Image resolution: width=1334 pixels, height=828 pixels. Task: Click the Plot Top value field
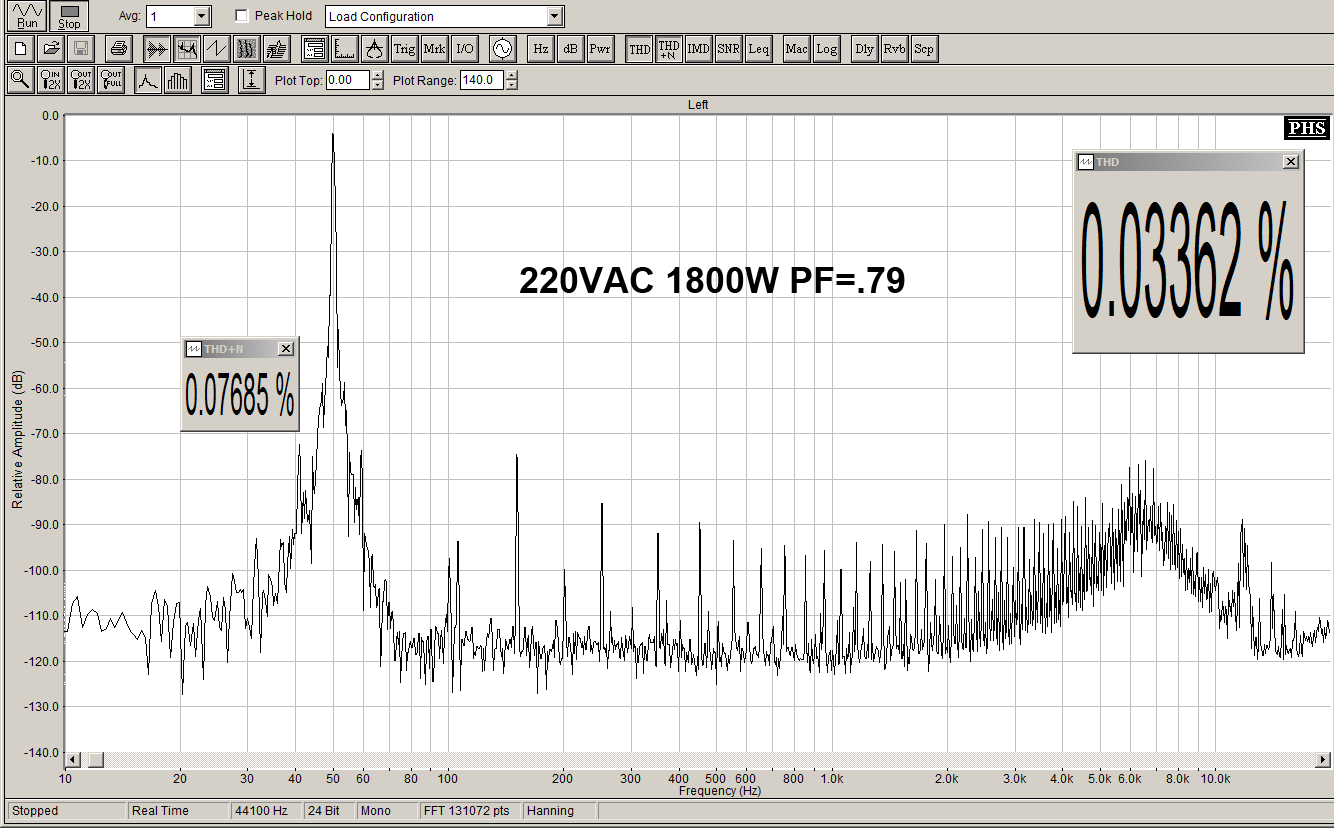pos(347,80)
